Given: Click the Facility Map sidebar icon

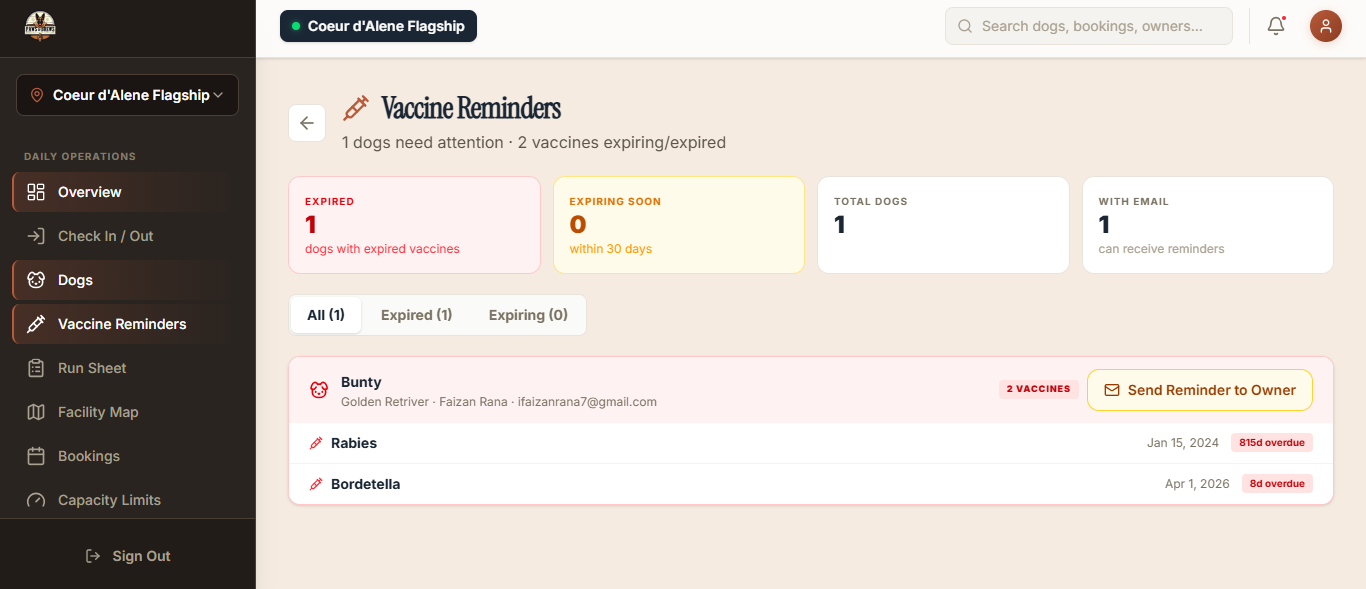Looking at the screenshot, I should 36,412.
